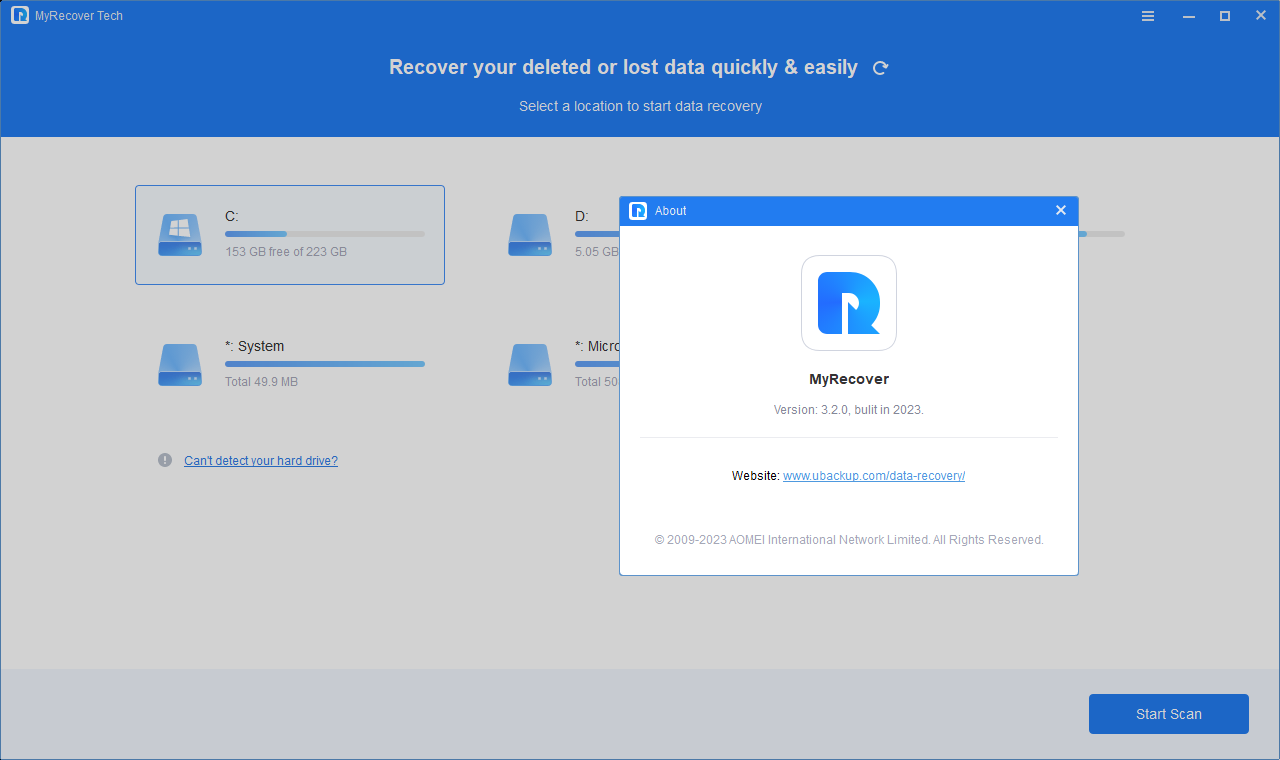The height and width of the screenshot is (760, 1280).
Task: Open the www.ubackup.com/data-recovery/ website link
Action: (x=874, y=476)
